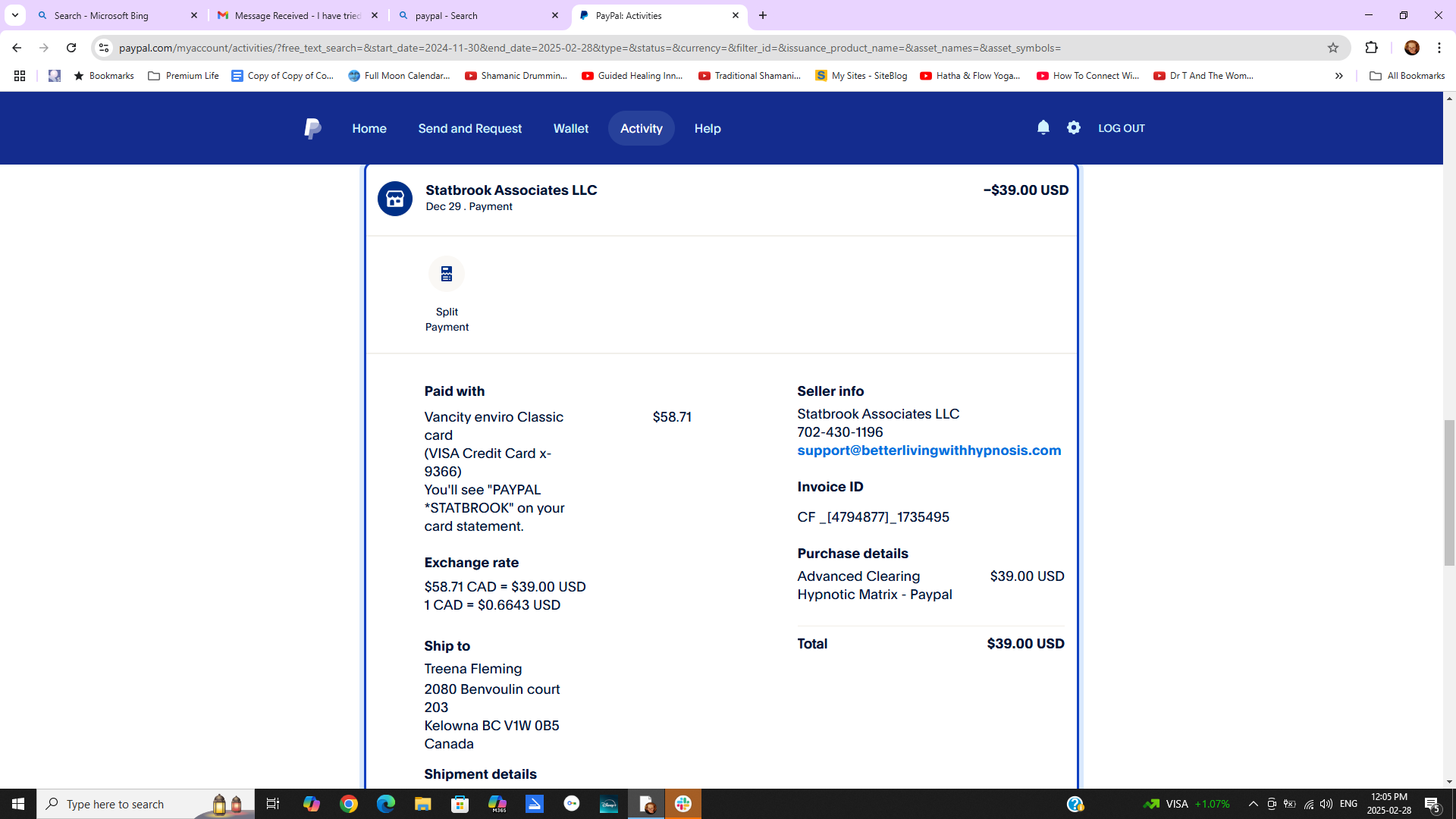
Task: Open PayPal settings gear
Action: tap(1073, 127)
